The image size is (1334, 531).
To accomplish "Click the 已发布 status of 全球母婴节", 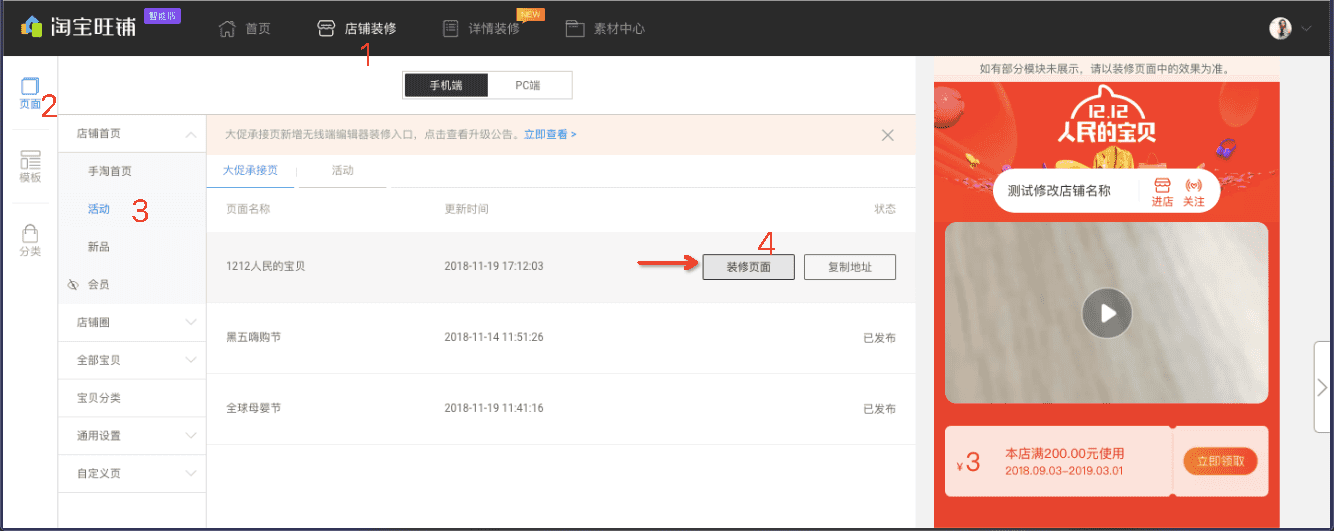I will (x=879, y=409).
